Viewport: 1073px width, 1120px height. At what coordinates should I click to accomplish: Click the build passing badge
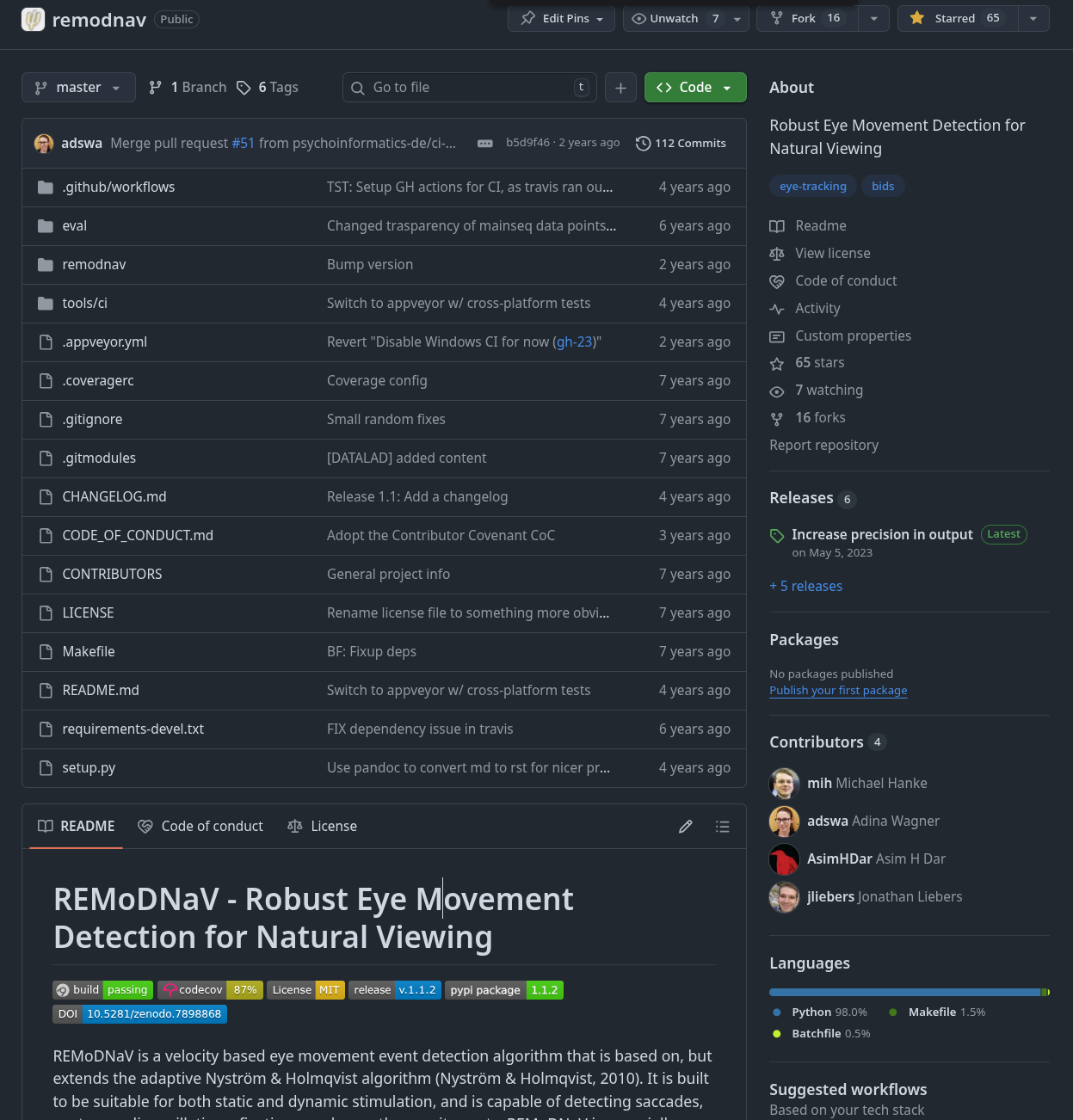tap(102, 990)
